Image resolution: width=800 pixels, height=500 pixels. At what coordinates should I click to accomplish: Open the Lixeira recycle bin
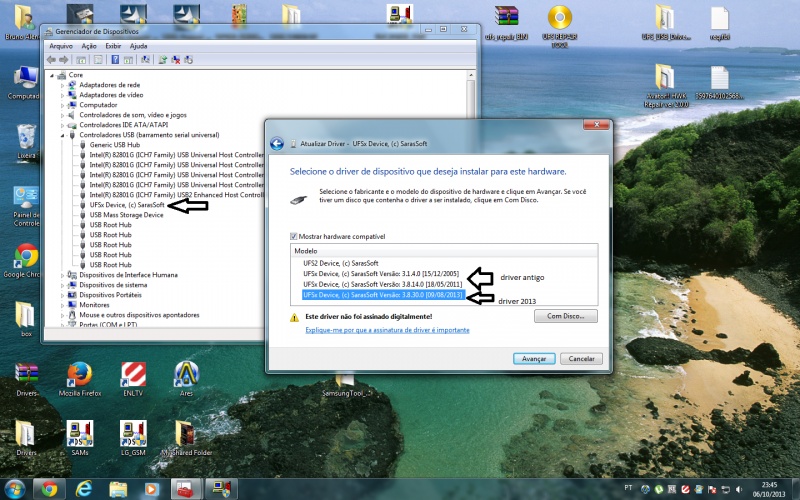pos(26,142)
